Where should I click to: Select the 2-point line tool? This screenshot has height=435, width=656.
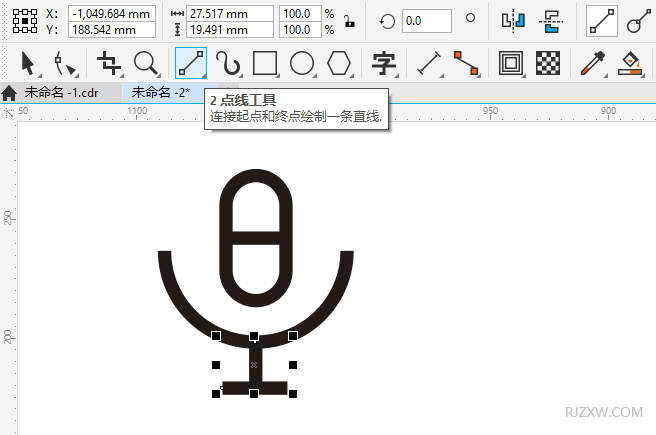pyautogui.click(x=190, y=64)
